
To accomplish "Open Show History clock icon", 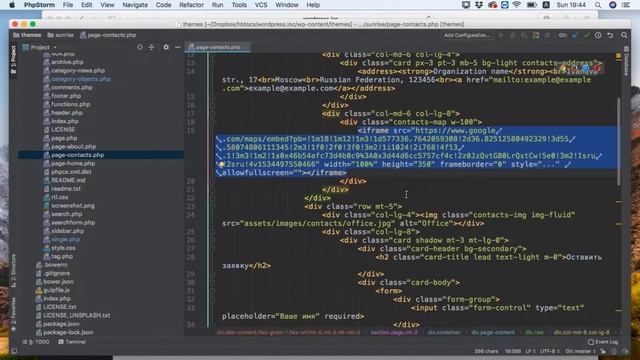I will [598, 36].
